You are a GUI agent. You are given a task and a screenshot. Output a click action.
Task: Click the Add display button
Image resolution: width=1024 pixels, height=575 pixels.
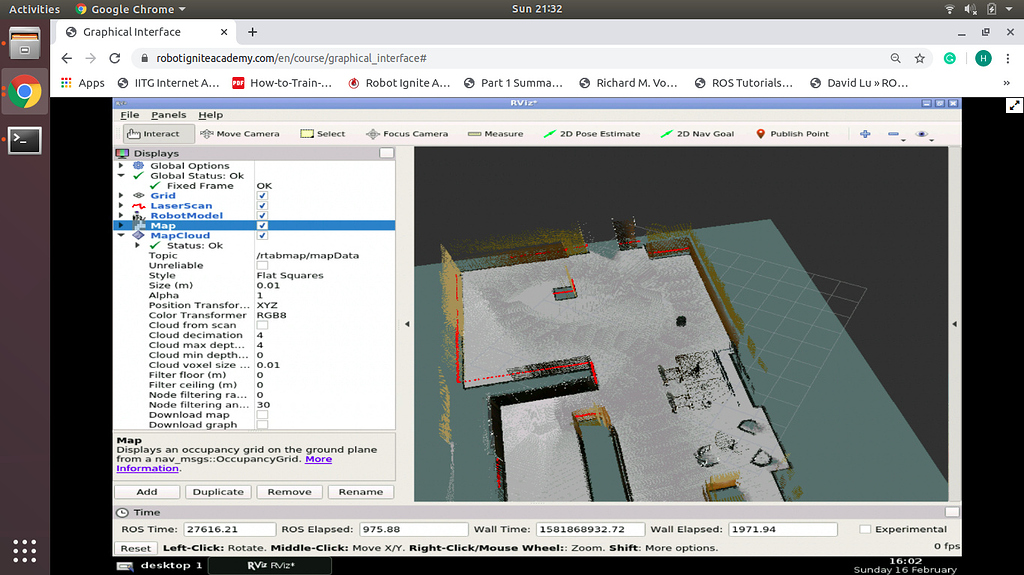(x=147, y=491)
